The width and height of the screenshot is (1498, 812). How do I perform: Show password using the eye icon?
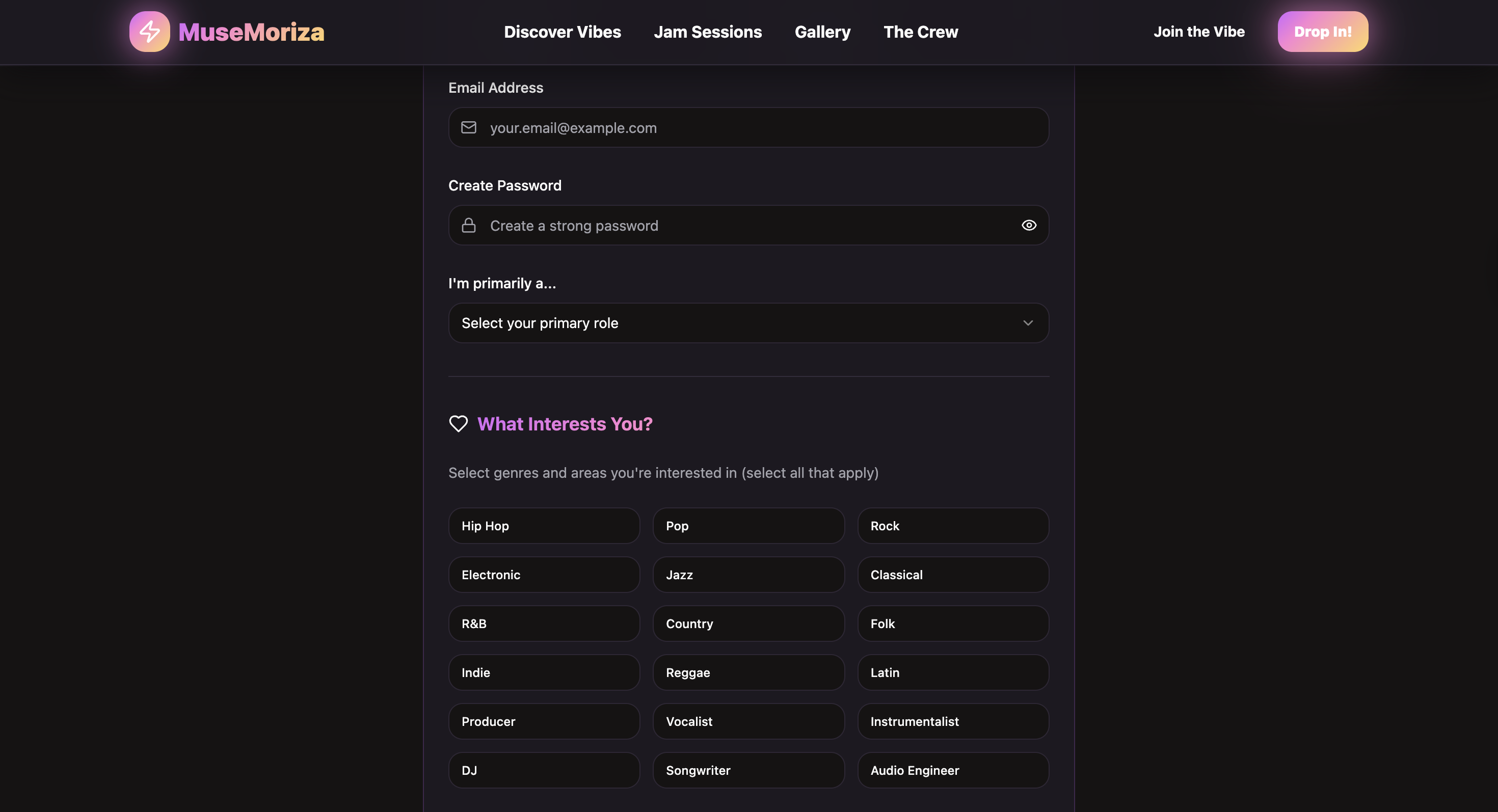(x=1029, y=226)
